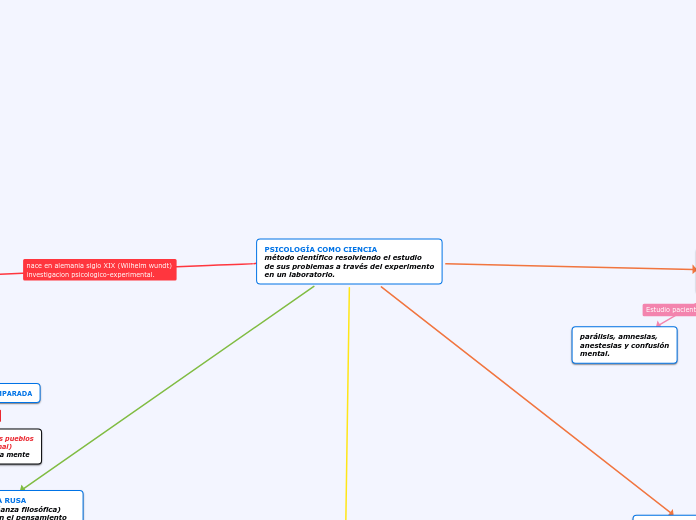Screen dimensions: 696x520
Task: Select the 'RUSA' node at bottom left
Action: click(41, 505)
